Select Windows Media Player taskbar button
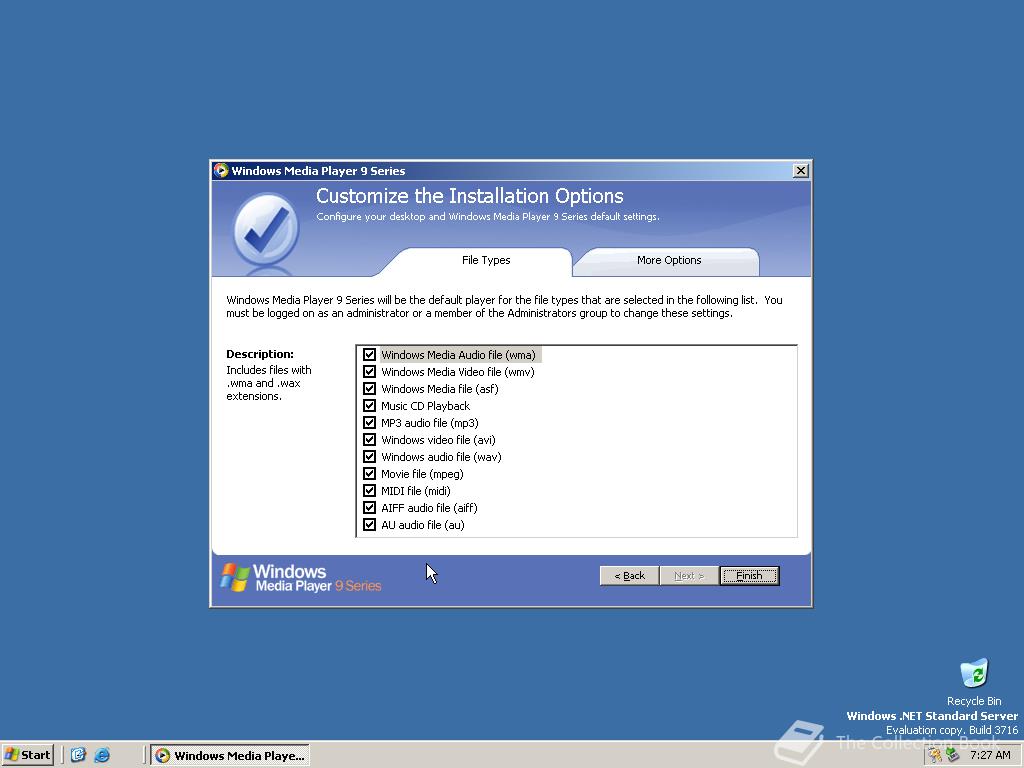 [230, 755]
